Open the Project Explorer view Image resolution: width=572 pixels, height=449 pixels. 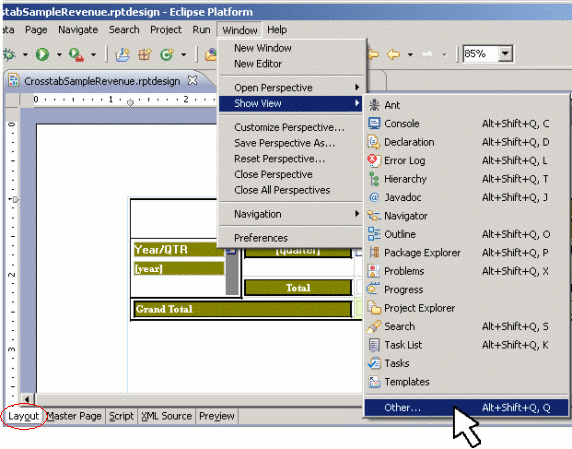[x=466, y=308]
